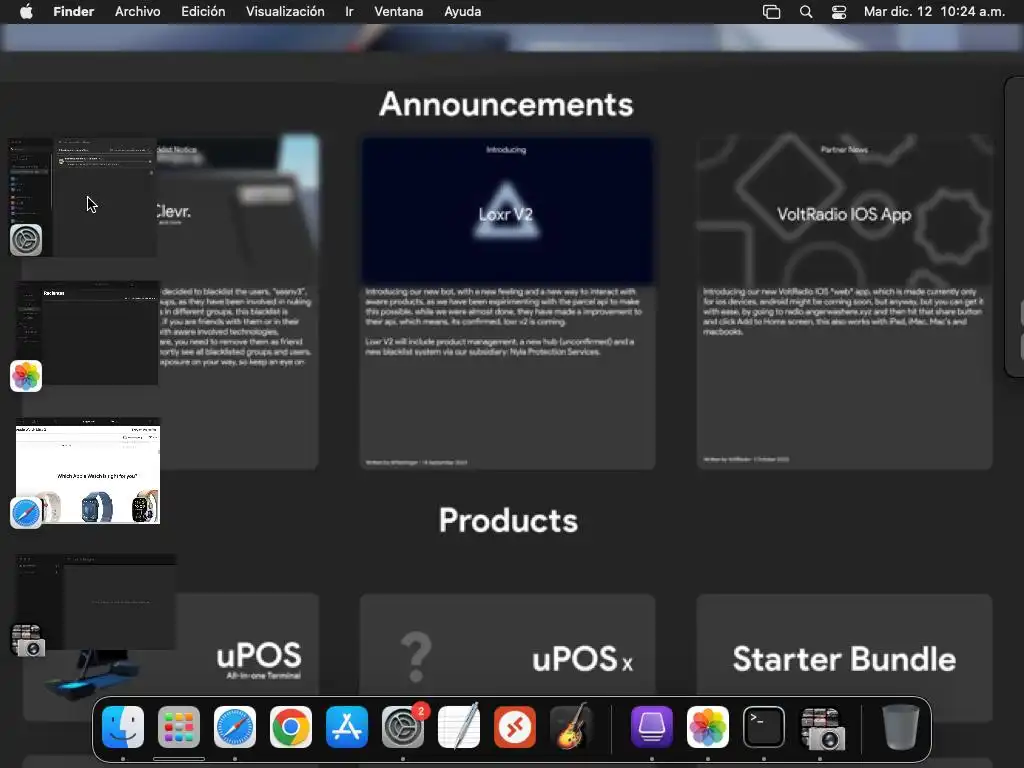Open the Finder menu
The height and width of the screenshot is (768, 1024).
[73, 12]
